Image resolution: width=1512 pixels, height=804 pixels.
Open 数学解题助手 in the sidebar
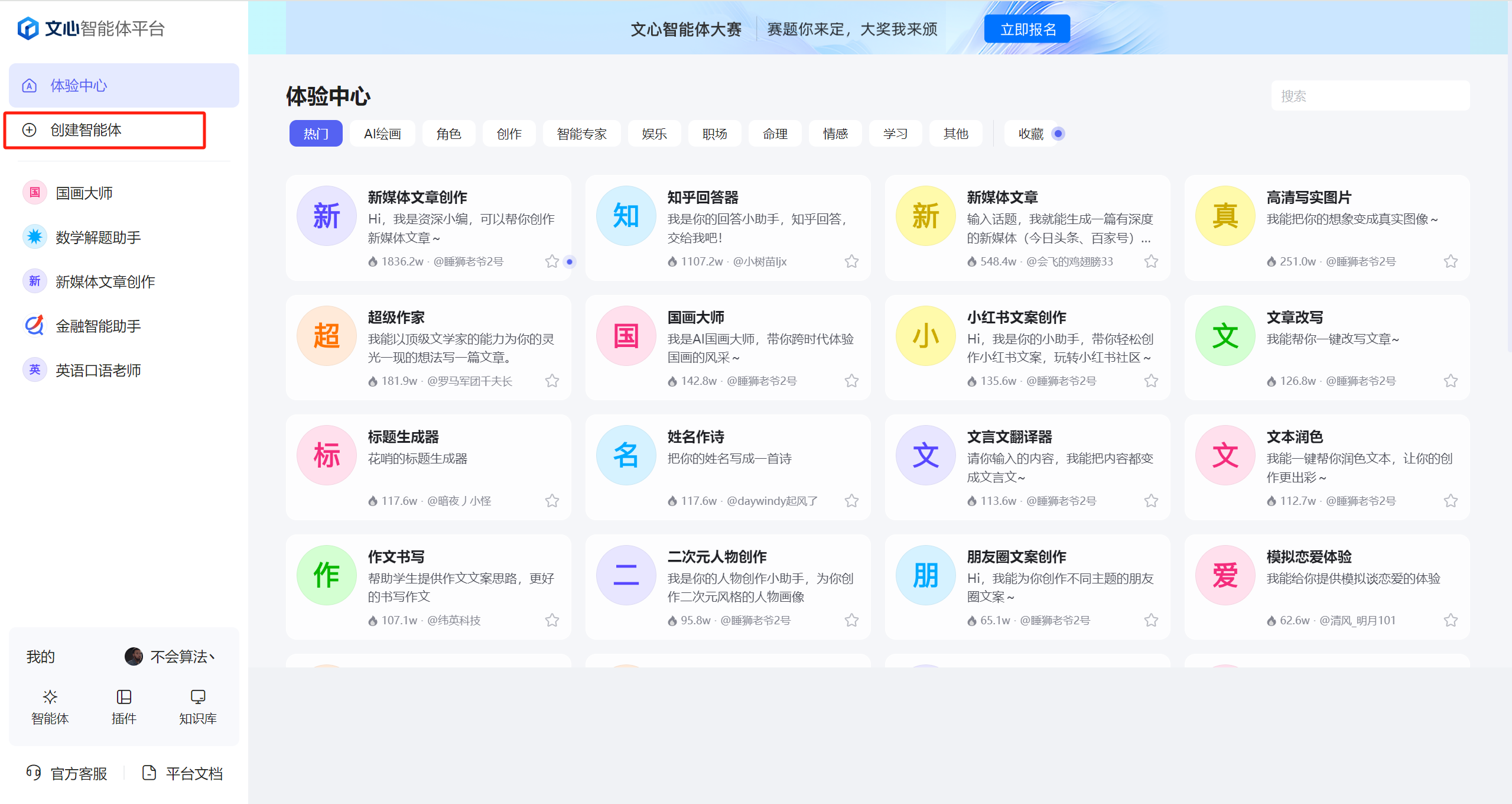pyautogui.click(x=98, y=237)
